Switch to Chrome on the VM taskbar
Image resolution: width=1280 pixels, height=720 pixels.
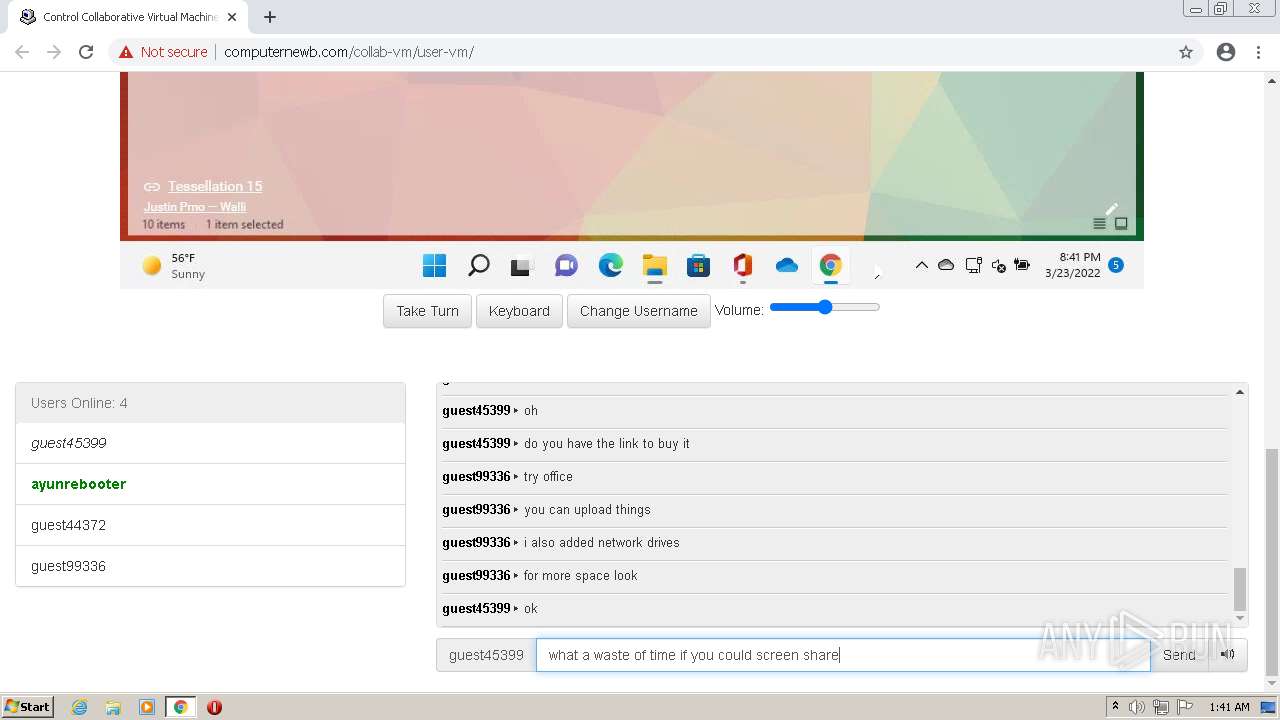(x=830, y=265)
